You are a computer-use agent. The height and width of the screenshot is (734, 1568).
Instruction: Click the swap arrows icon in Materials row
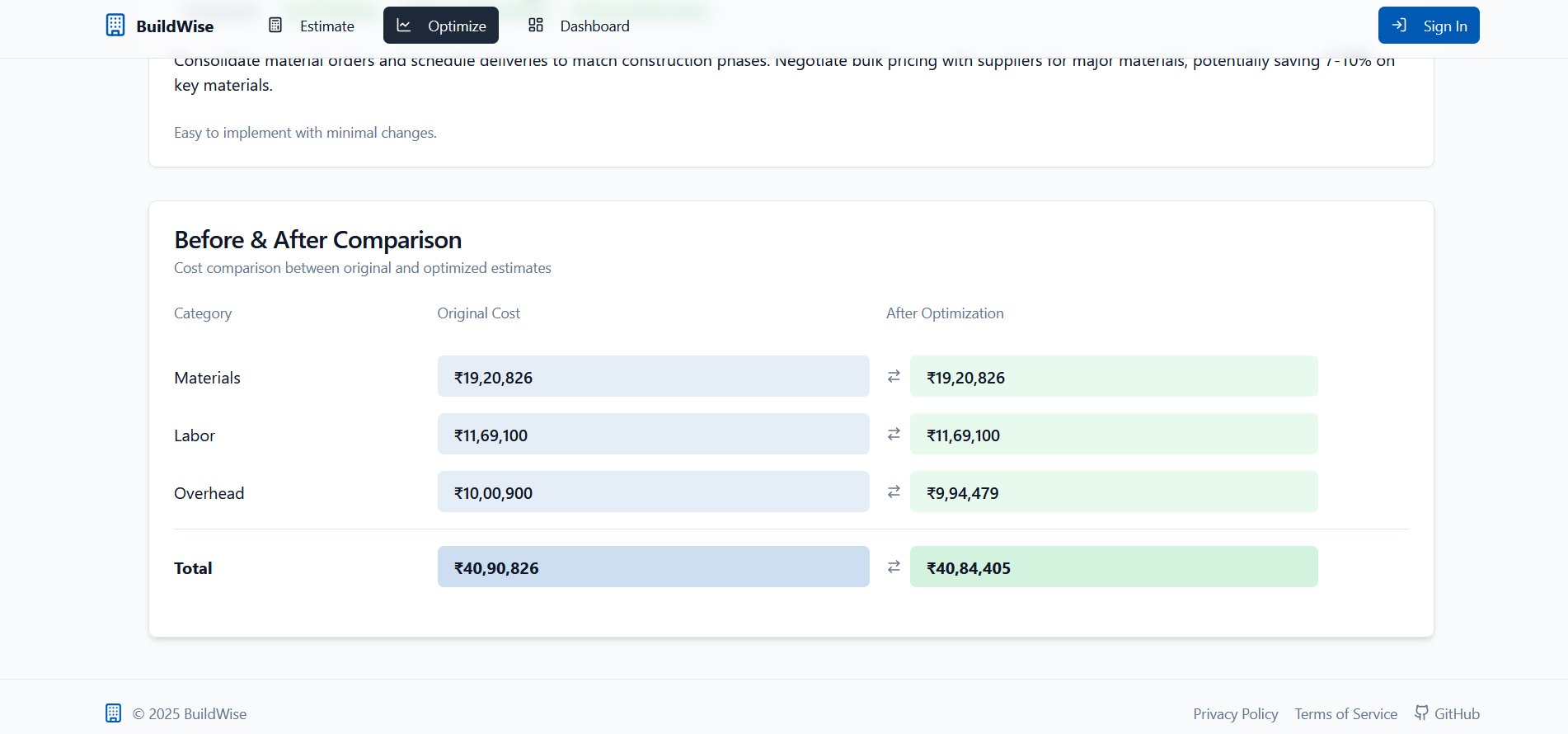point(894,377)
